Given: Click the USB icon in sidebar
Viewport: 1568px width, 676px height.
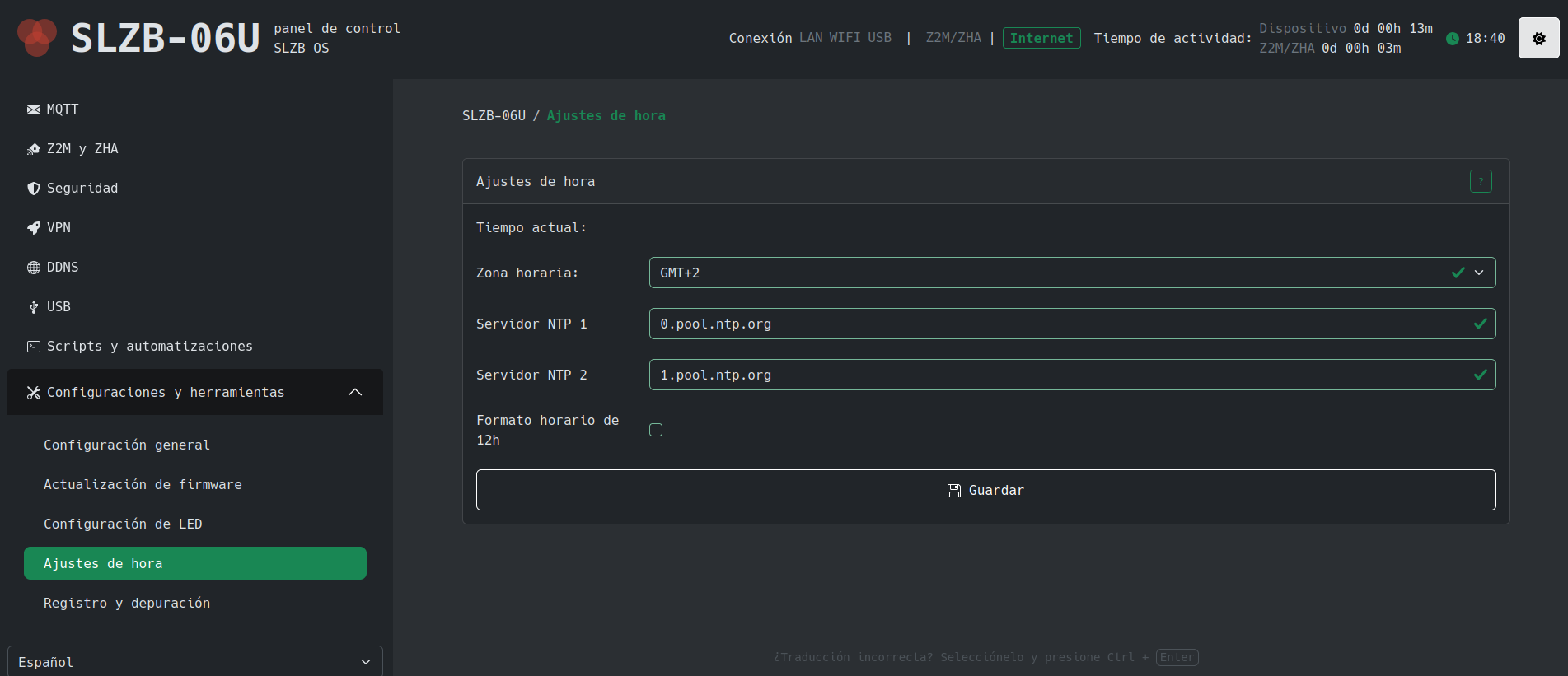Looking at the screenshot, I should pos(34,307).
